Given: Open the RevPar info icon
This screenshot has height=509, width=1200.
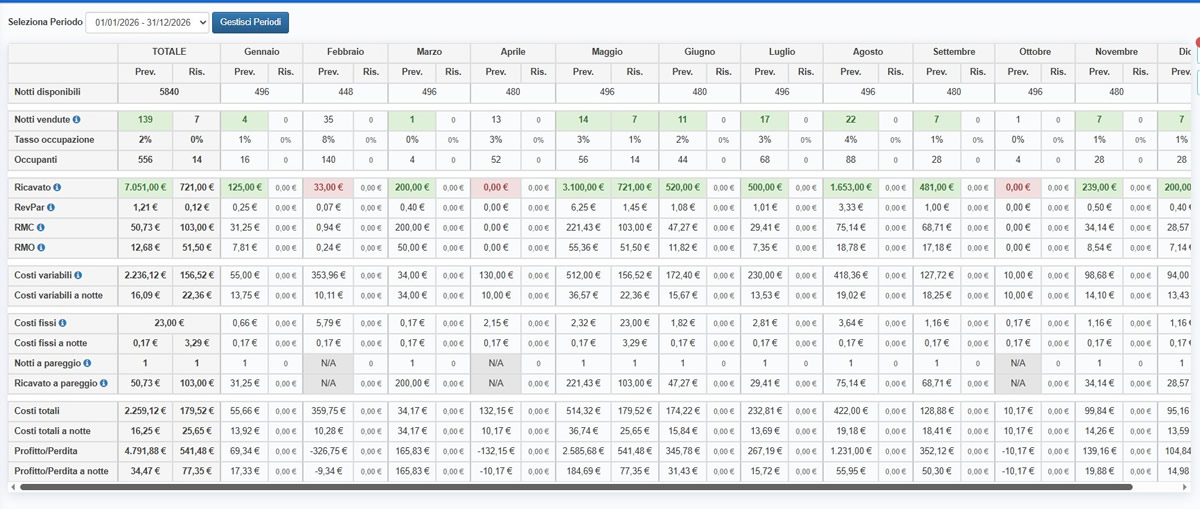Looking at the screenshot, I should [x=51, y=207].
